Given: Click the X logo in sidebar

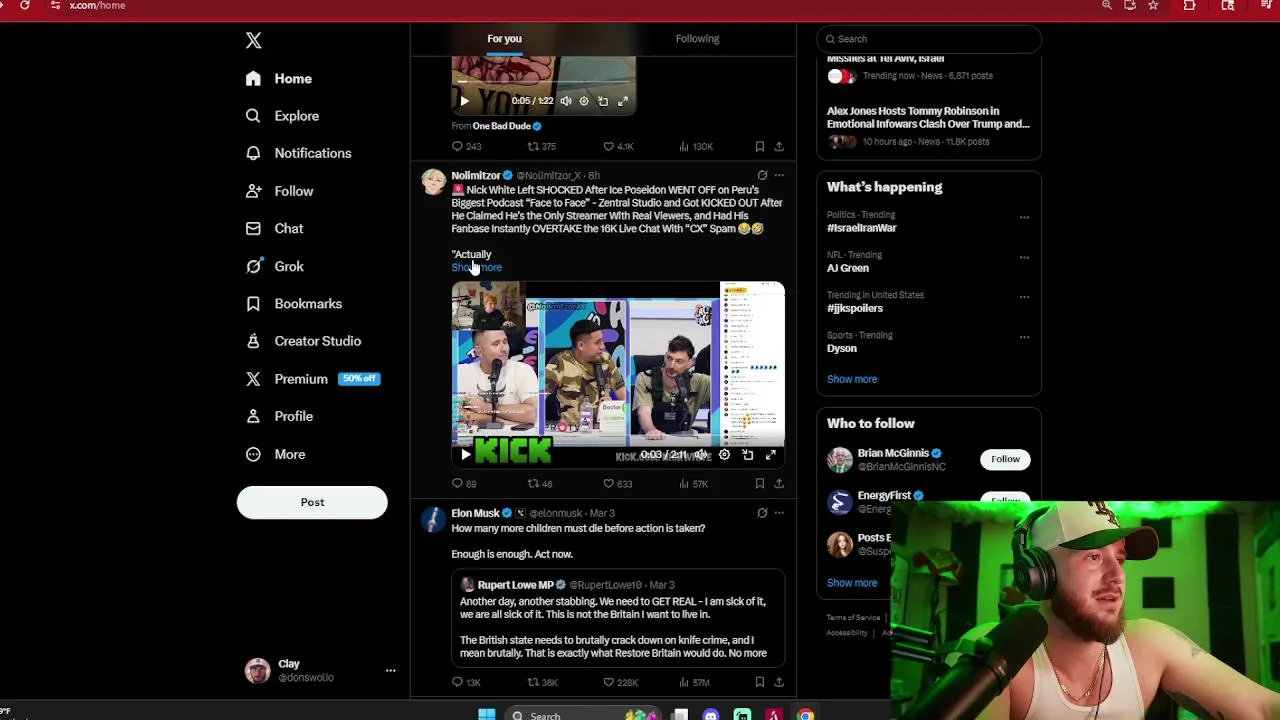Looking at the screenshot, I should point(253,40).
